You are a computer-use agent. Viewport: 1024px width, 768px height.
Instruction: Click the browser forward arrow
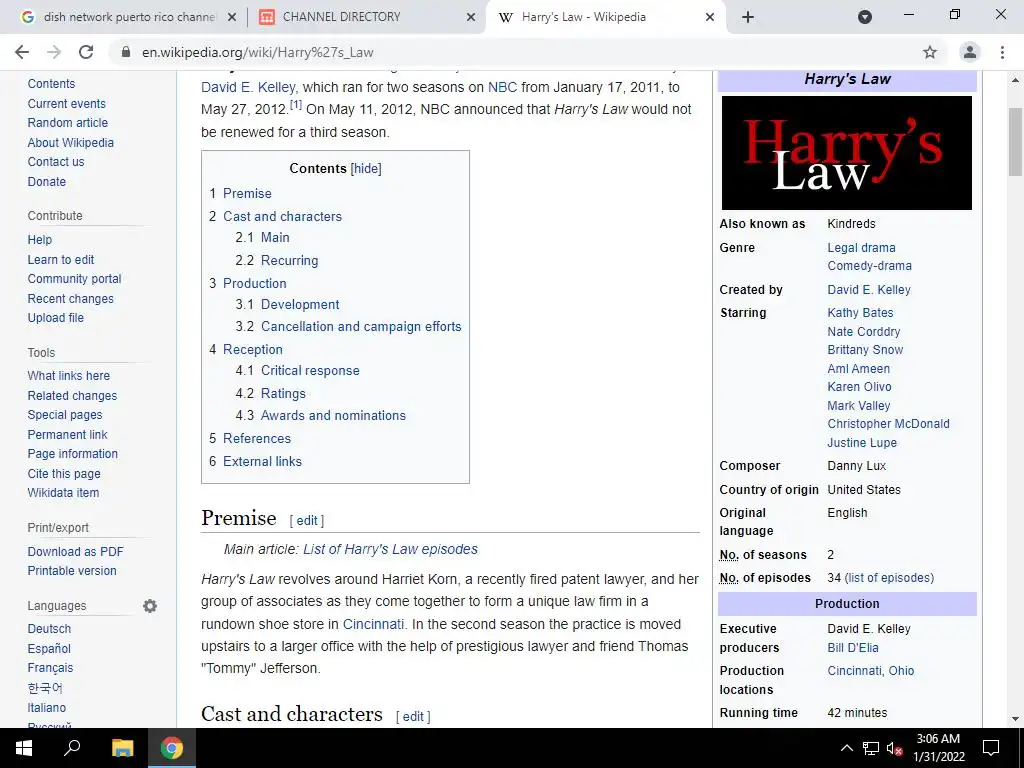coord(54,52)
